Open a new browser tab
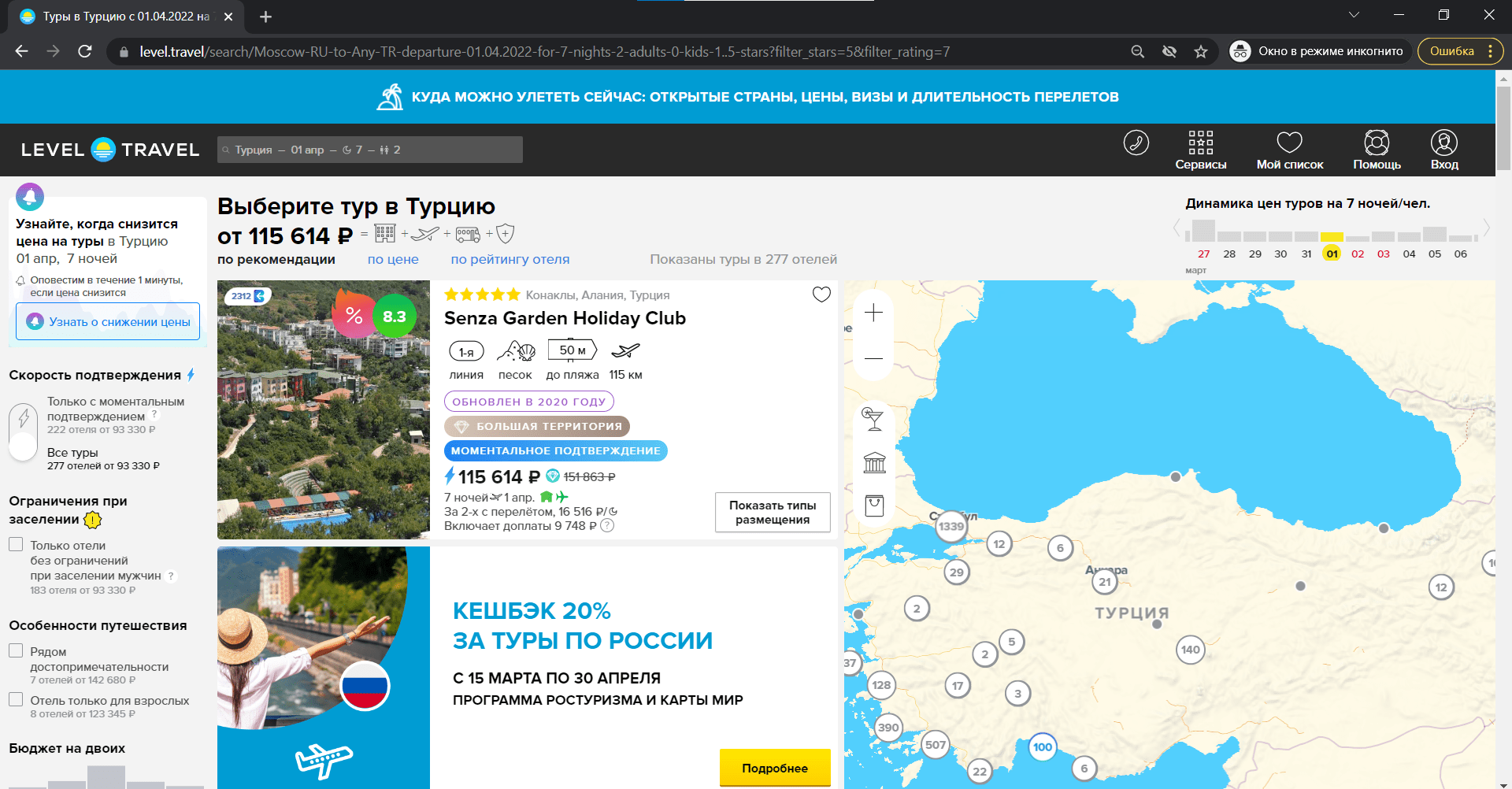This screenshot has width=1512, height=789. (265, 17)
